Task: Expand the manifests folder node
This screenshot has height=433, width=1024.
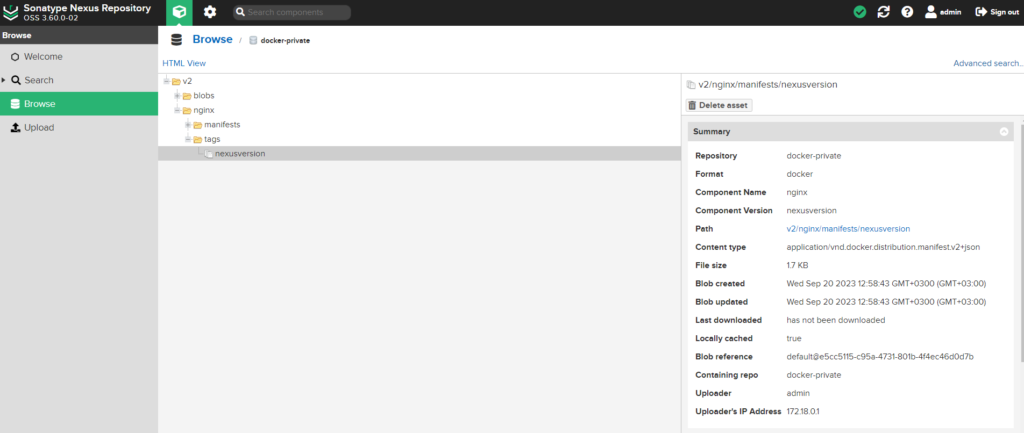Action: point(187,125)
